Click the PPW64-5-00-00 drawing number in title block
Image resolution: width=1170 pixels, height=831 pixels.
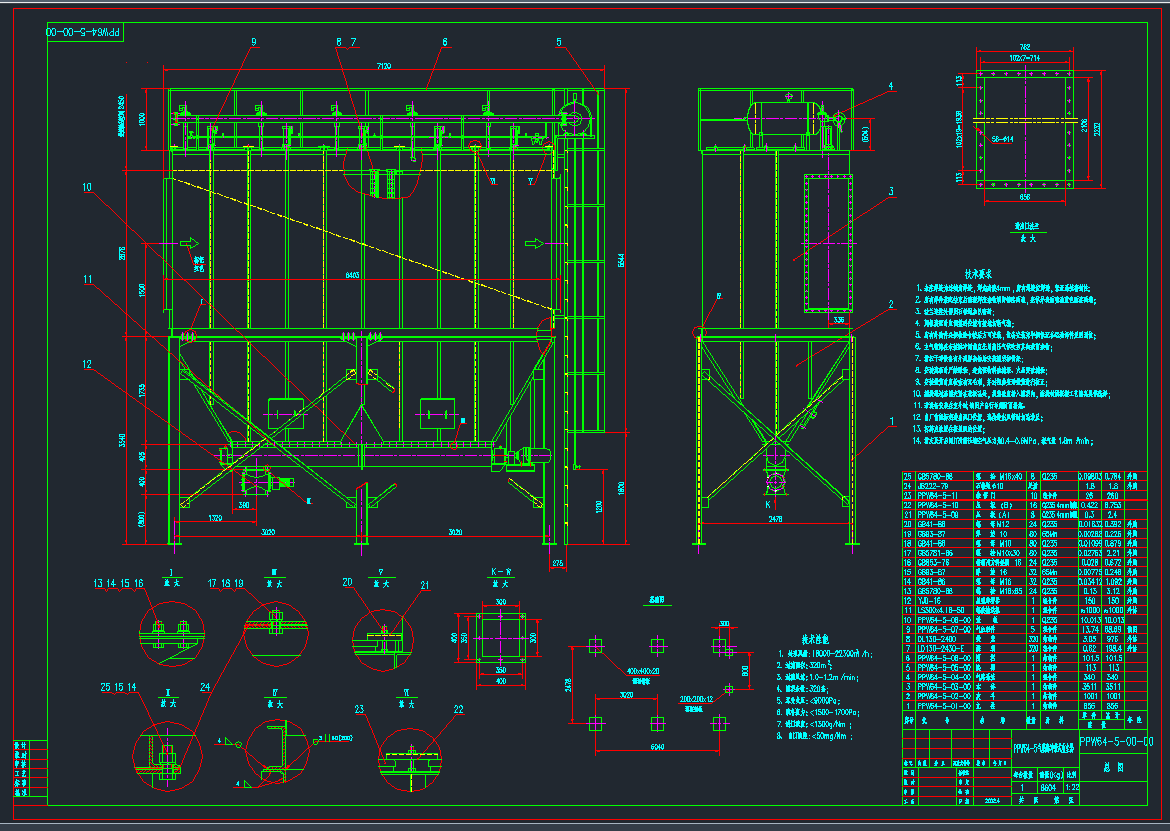pyautogui.click(x=1116, y=742)
